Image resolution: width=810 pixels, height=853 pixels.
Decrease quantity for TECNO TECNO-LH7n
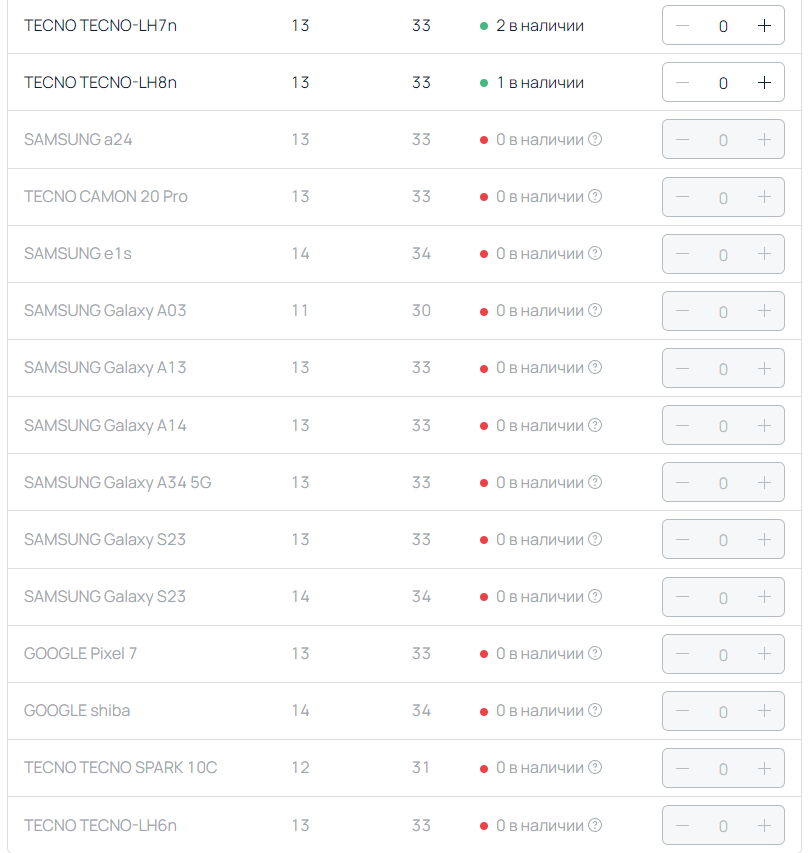(682, 26)
